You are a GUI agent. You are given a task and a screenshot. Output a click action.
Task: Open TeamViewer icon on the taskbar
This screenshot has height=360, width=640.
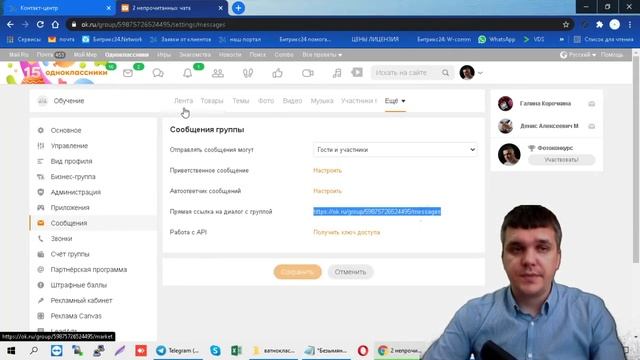click(56, 351)
